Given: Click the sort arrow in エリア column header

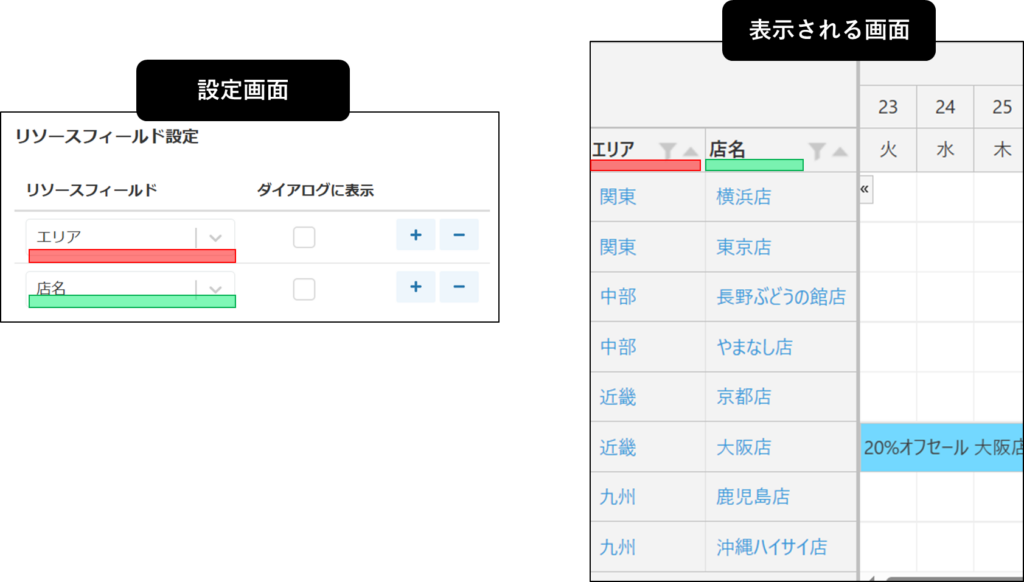Looking at the screenshot, I should (690, 151).
